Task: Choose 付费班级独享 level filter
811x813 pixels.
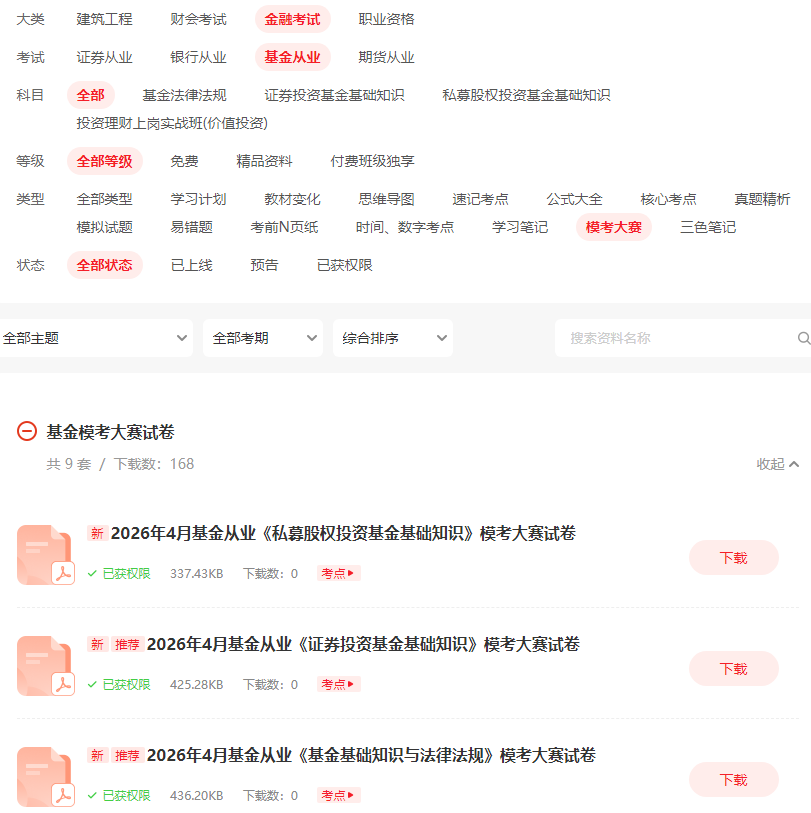Action: click(x=372, y=161)
